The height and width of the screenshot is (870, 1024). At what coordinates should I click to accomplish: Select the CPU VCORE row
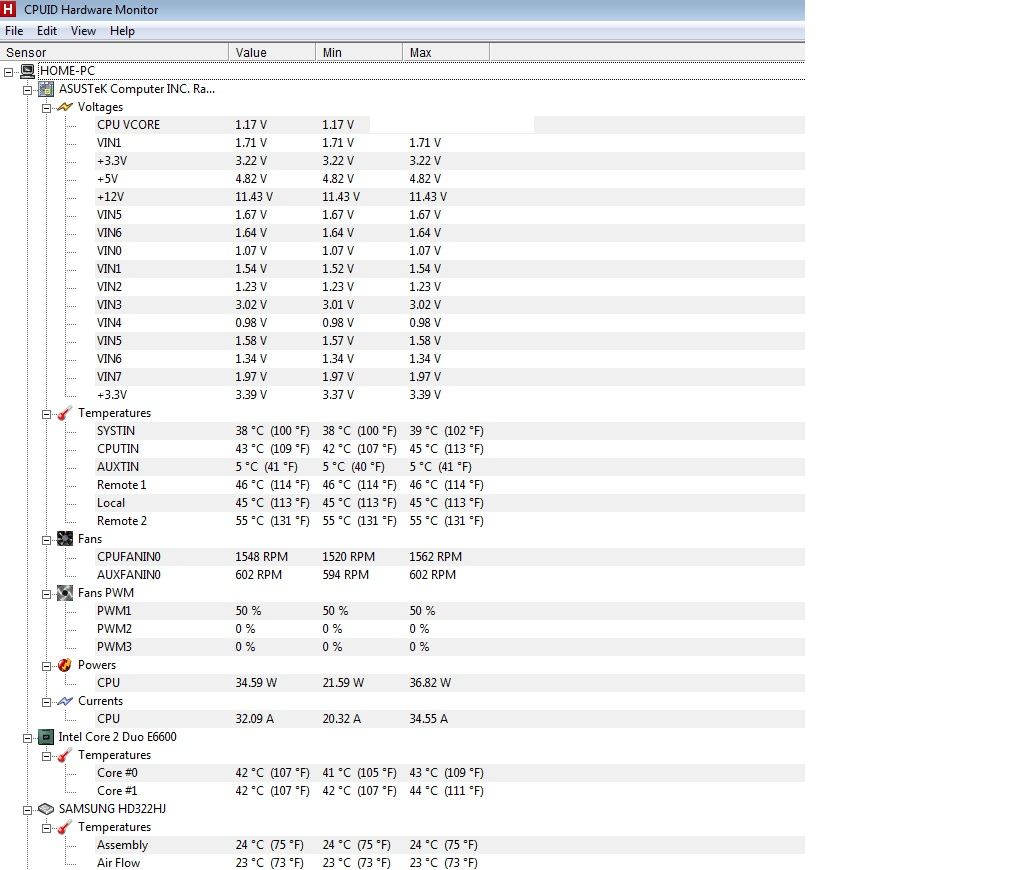pos(450,125)
